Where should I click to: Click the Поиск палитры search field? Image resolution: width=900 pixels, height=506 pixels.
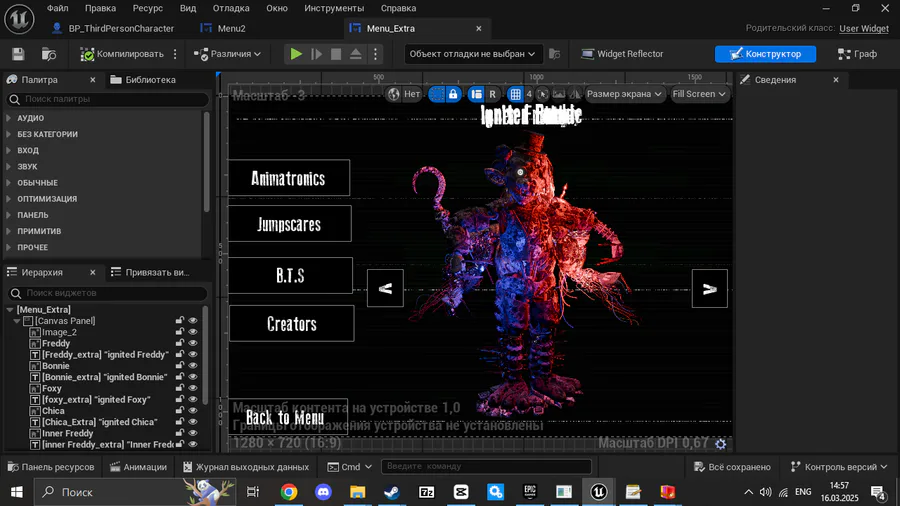coord(107,99)
